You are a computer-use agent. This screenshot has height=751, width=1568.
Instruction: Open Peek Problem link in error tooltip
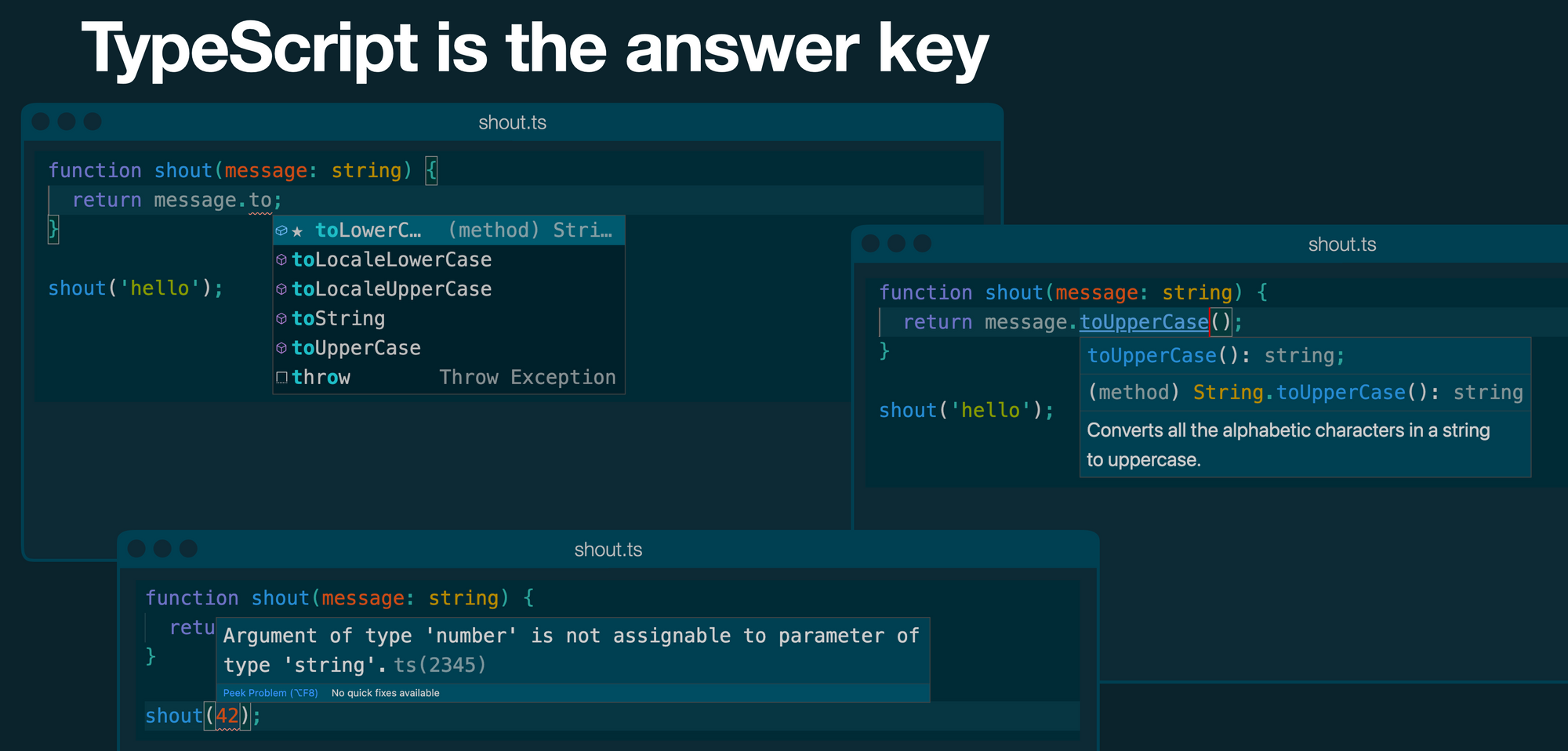pos(270,693)
